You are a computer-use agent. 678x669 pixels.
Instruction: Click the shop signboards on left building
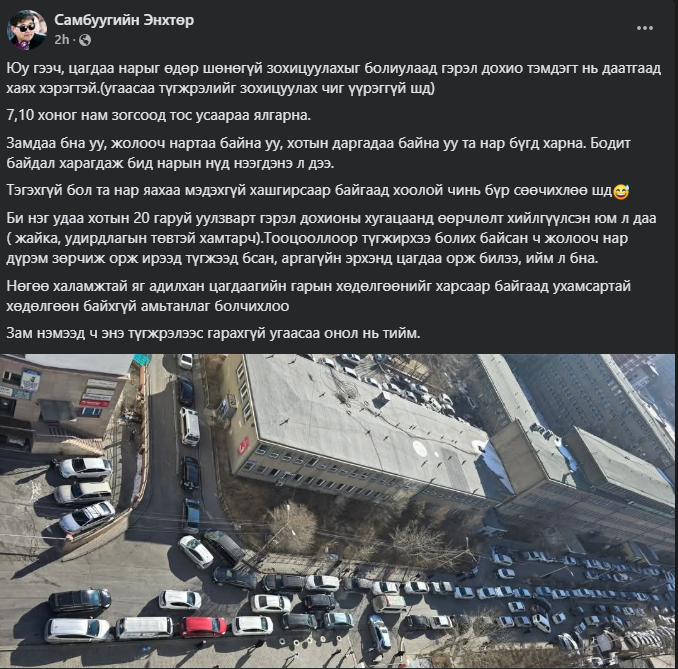tap(94, 394)
